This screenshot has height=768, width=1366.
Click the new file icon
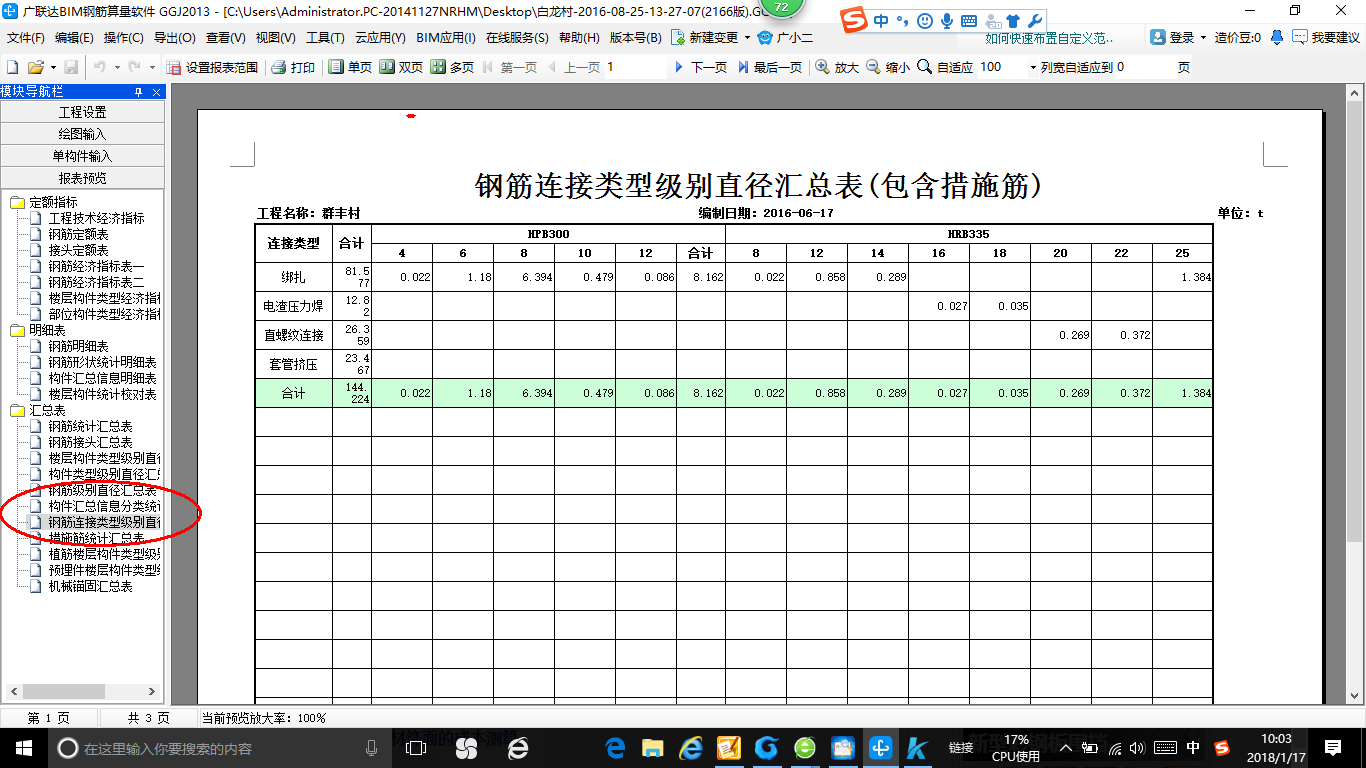(x=12, y=67)
